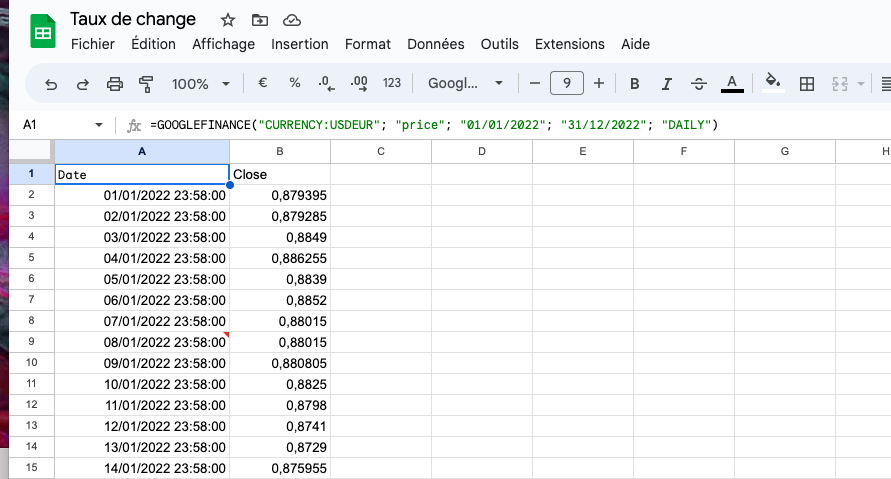Open the borders tool
891x479 pixels.
point(806,84)
